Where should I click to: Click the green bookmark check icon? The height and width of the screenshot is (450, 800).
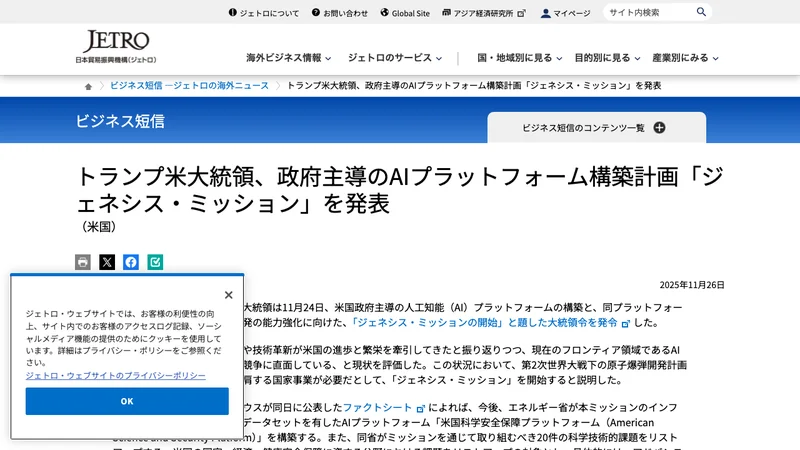tap(155, 262)
